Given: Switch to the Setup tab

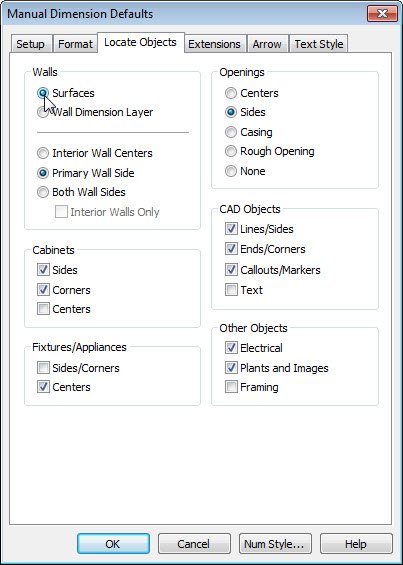Looking at the screenshot, I should point(31,44).
